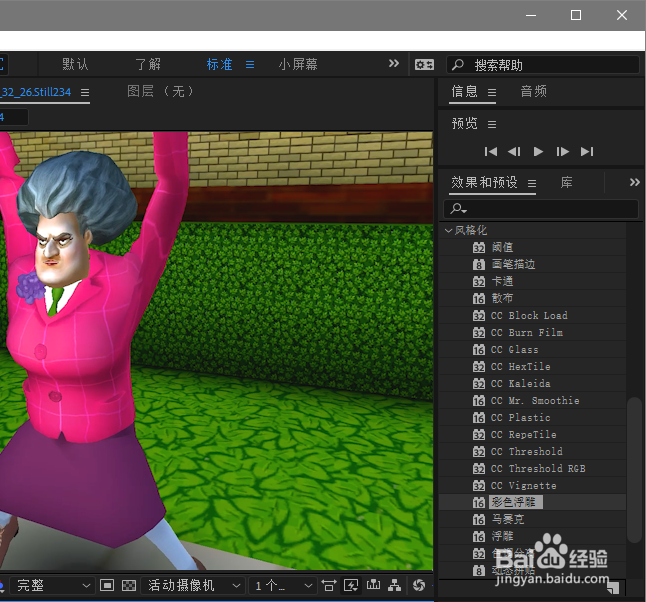Toggle the transparency grid button
Screen dimensions: 646x602
coord(129,585)
